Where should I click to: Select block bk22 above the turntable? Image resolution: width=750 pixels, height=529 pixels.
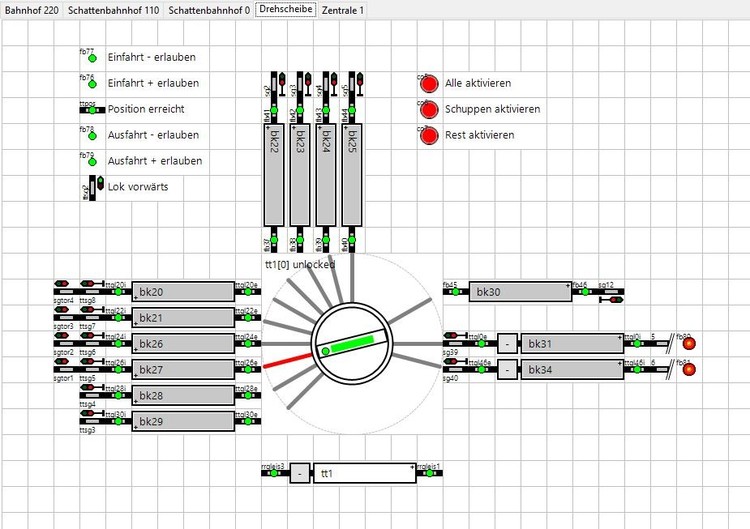[x=274, y=175]
